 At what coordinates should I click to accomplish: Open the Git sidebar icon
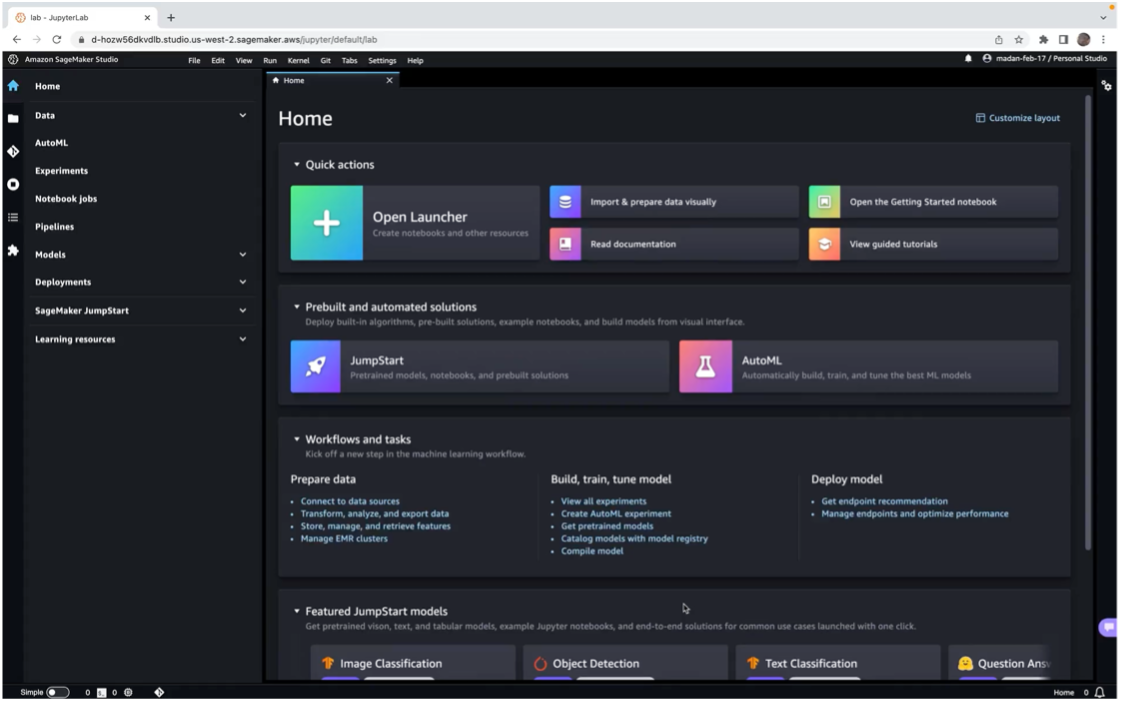click(x=13, y=152)
